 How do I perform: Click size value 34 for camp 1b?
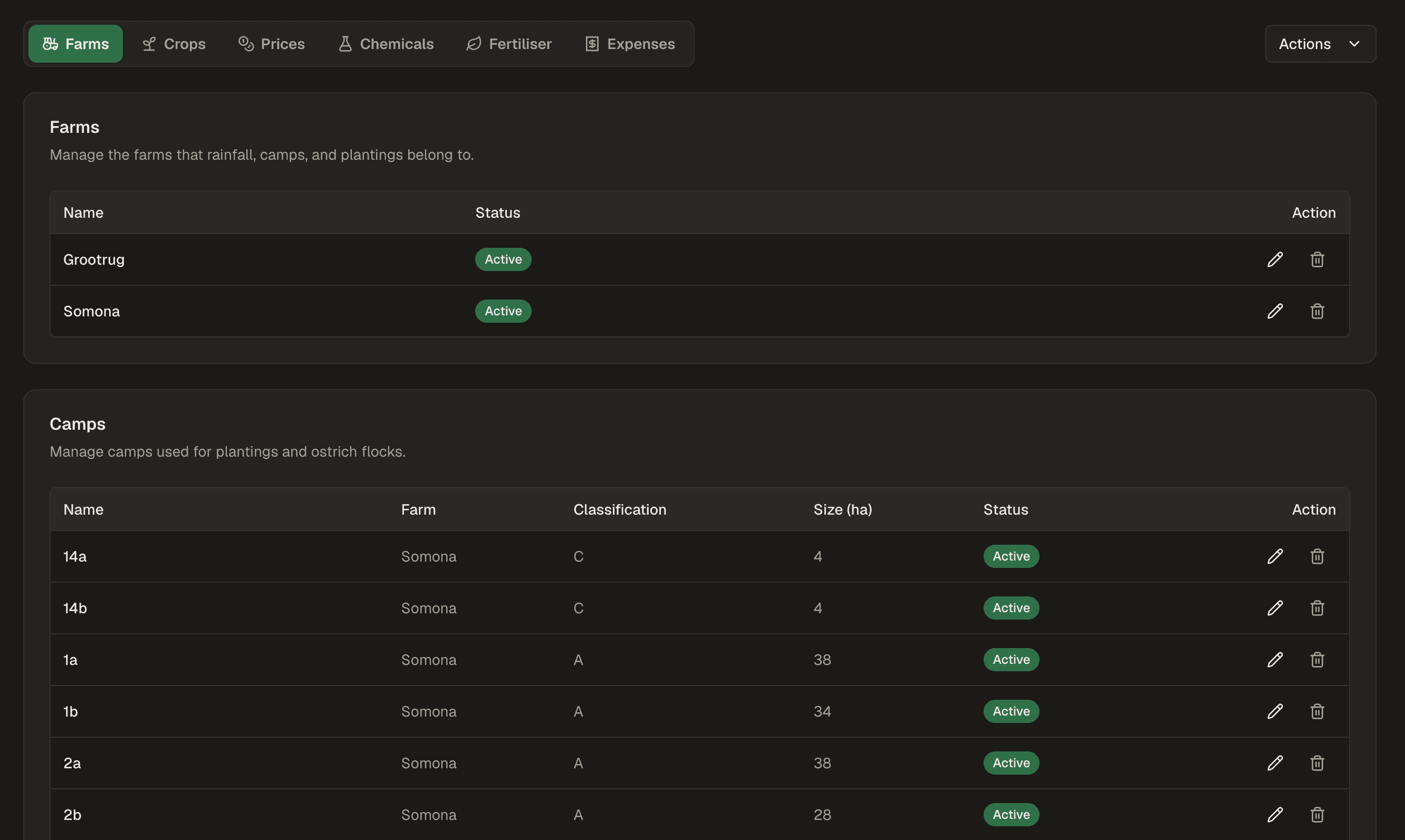click(x=823, y=711)
